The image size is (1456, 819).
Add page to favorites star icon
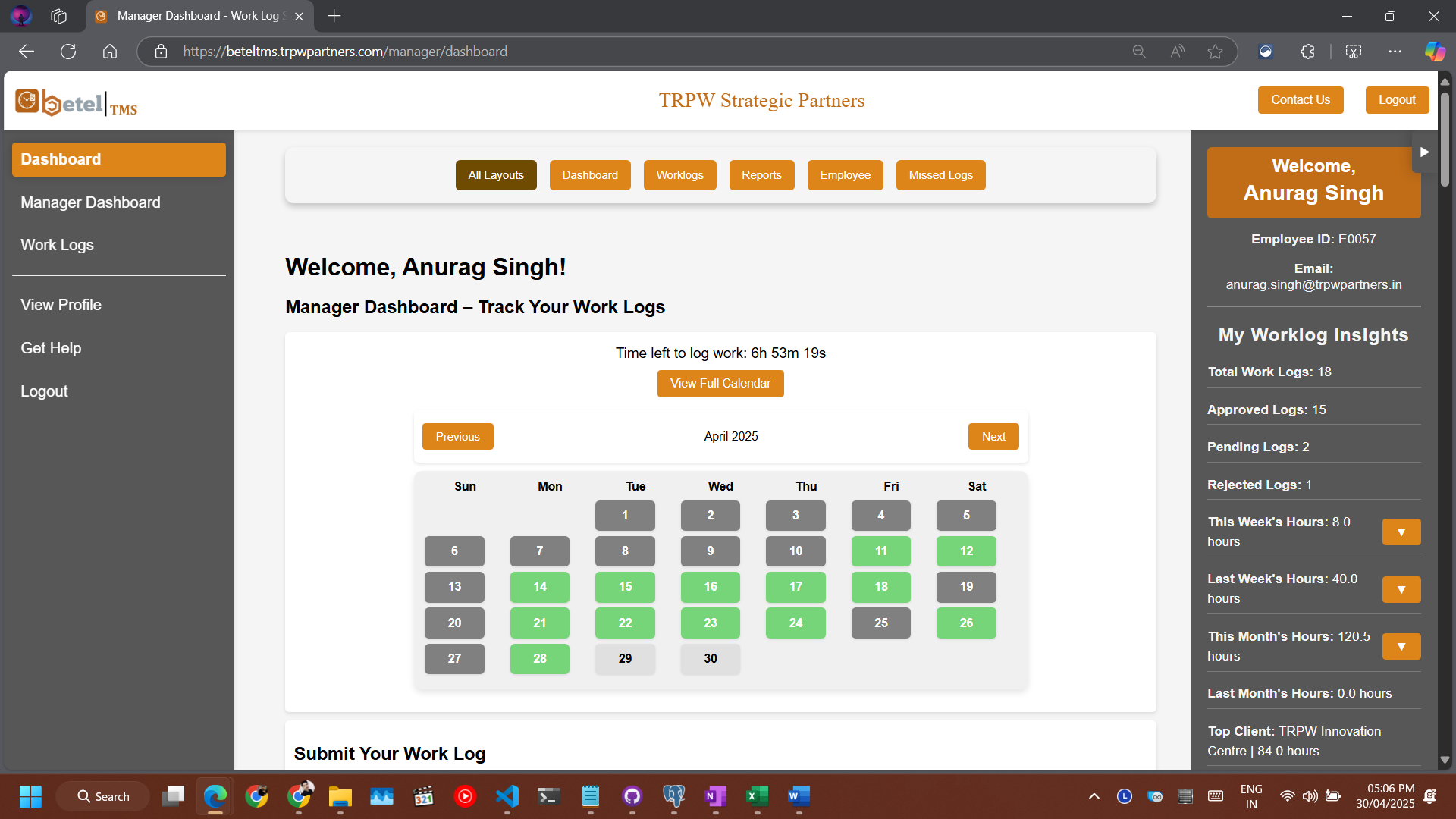pyautogui.click(x=1215, y=52)
